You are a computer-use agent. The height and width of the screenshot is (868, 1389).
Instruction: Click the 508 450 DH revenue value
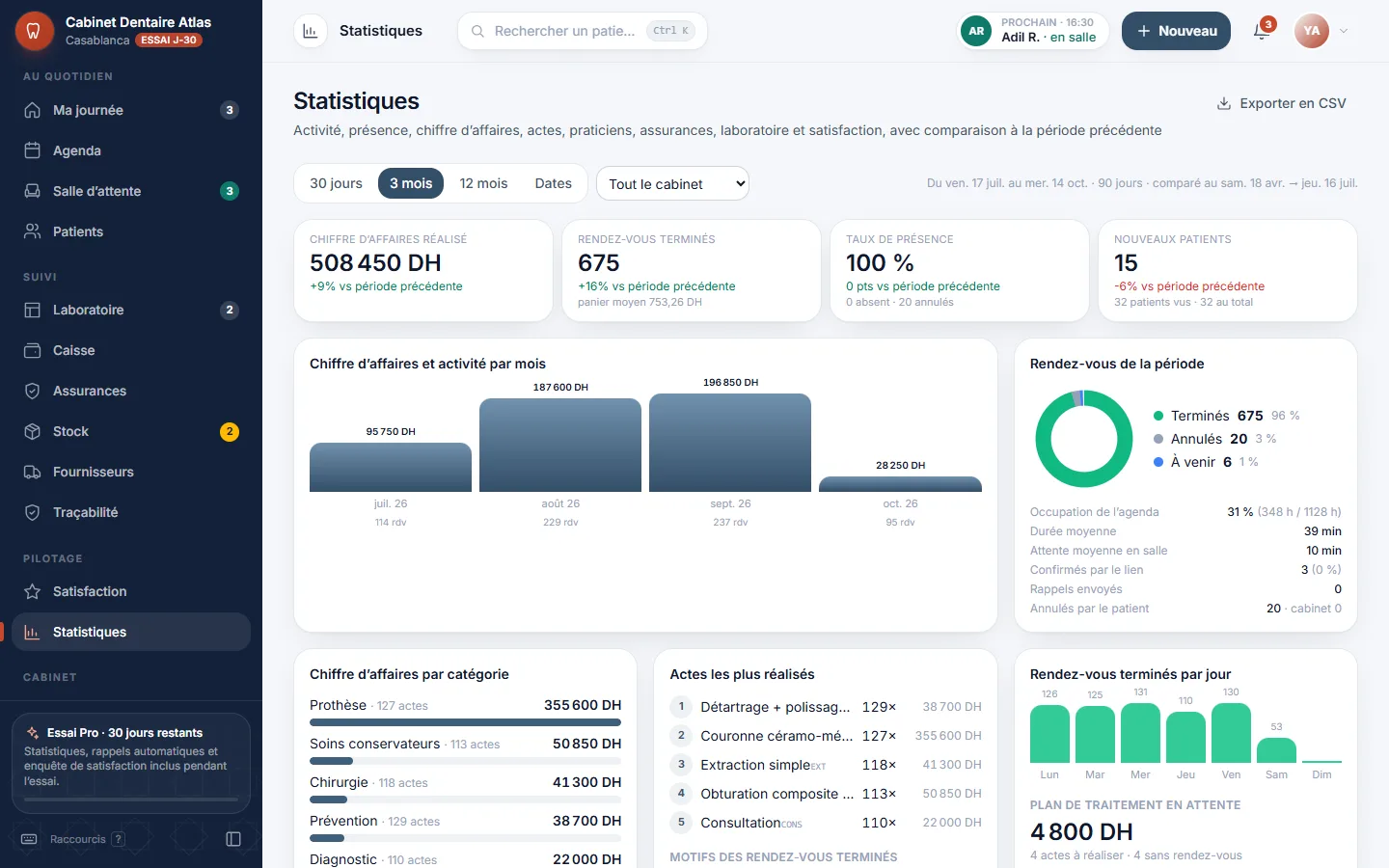point(375,263)
